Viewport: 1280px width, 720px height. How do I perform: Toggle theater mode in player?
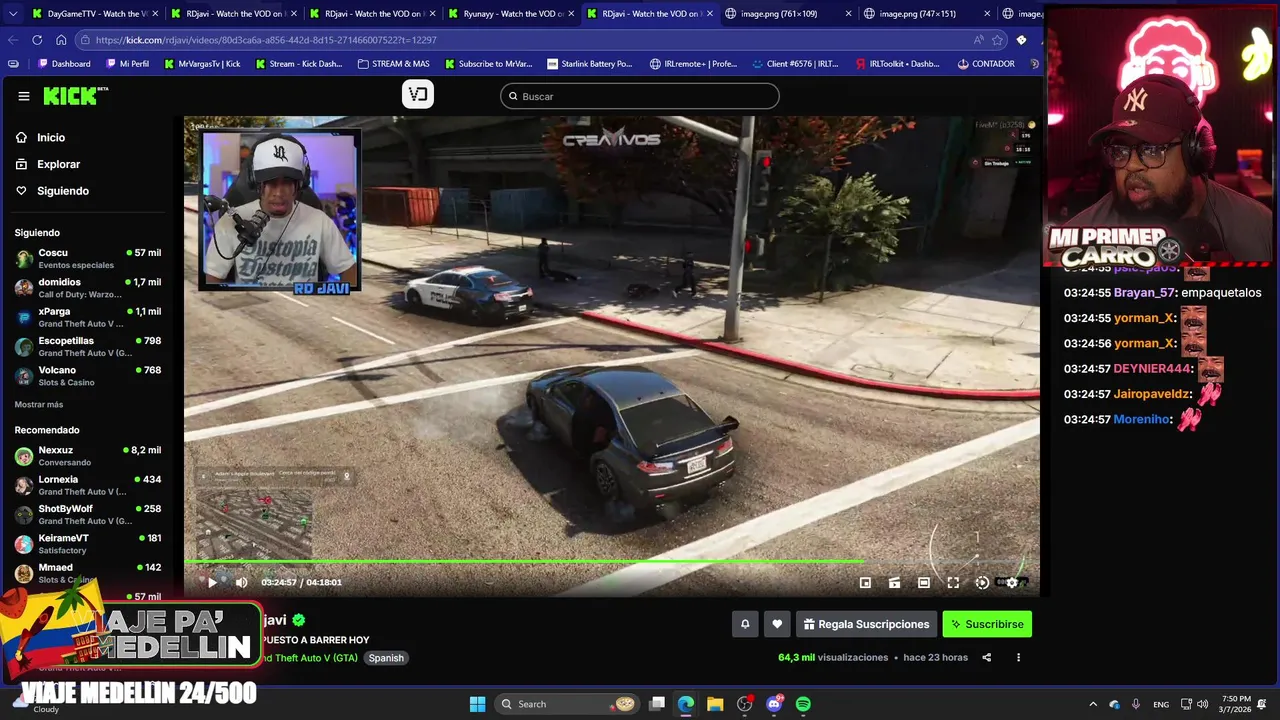[x=924, y=583]
